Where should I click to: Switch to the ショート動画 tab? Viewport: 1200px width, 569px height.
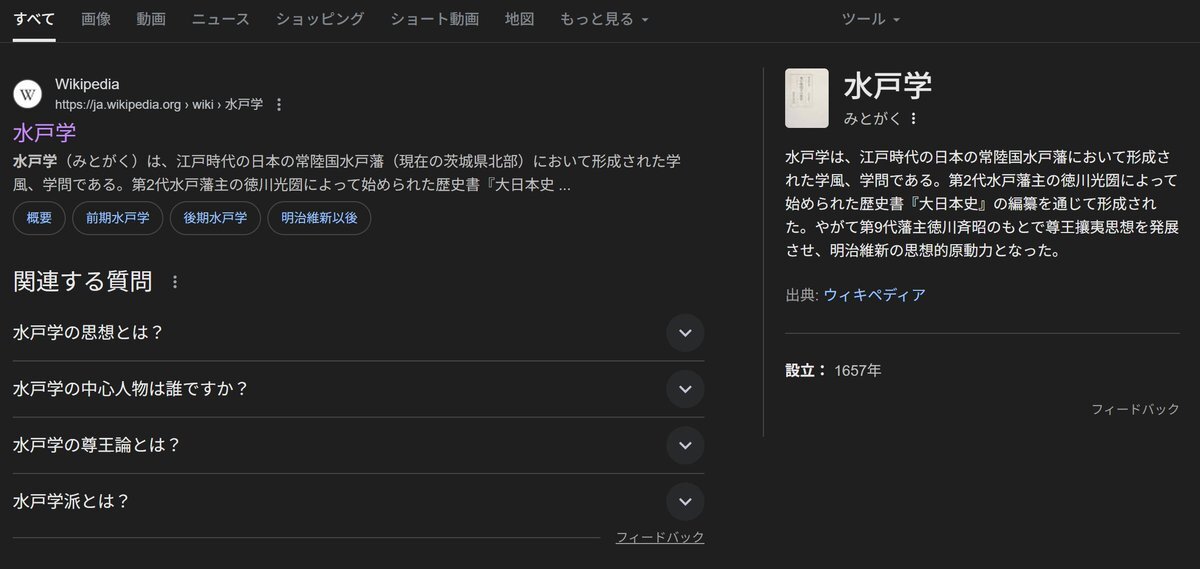pyautogui.click(x=435, y=19)
